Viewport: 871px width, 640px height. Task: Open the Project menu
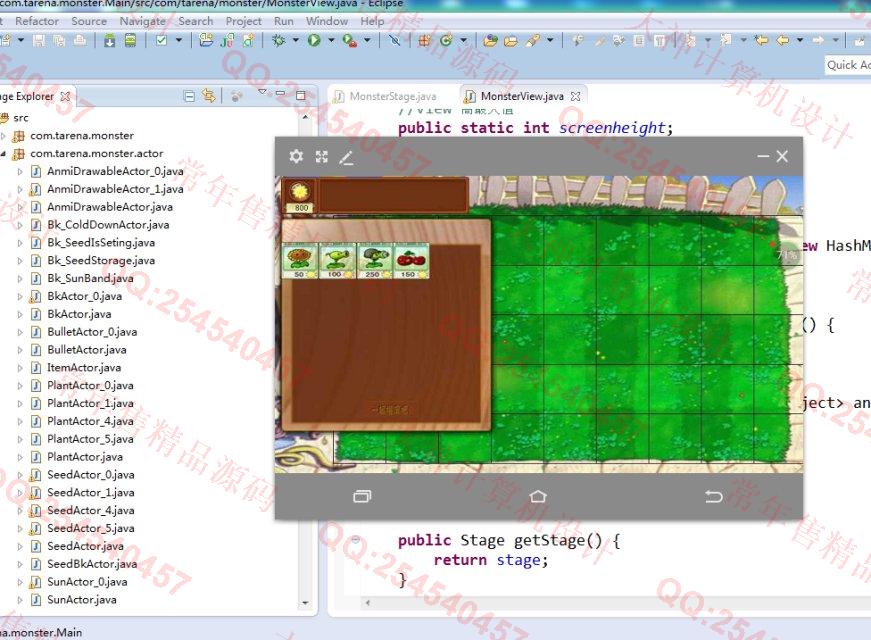coord(243,21)
